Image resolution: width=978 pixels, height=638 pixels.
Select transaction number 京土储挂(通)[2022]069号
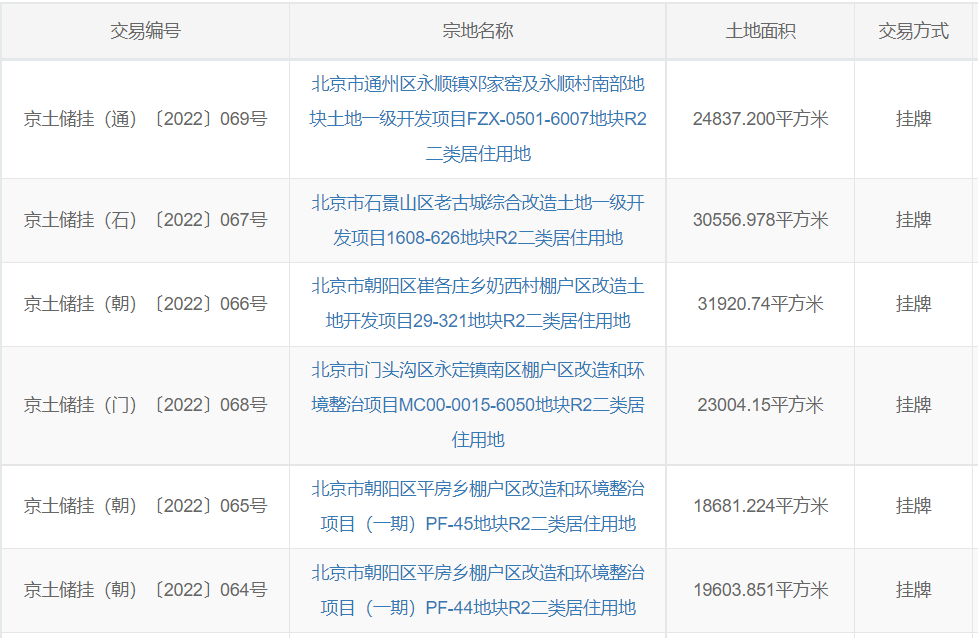145,119
